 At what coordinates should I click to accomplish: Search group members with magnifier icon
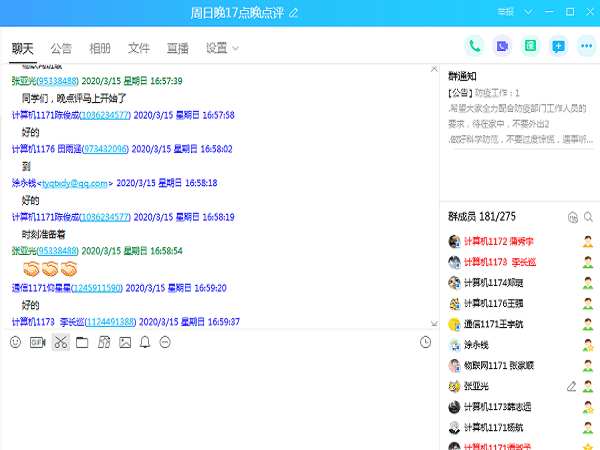coord(588,217)
